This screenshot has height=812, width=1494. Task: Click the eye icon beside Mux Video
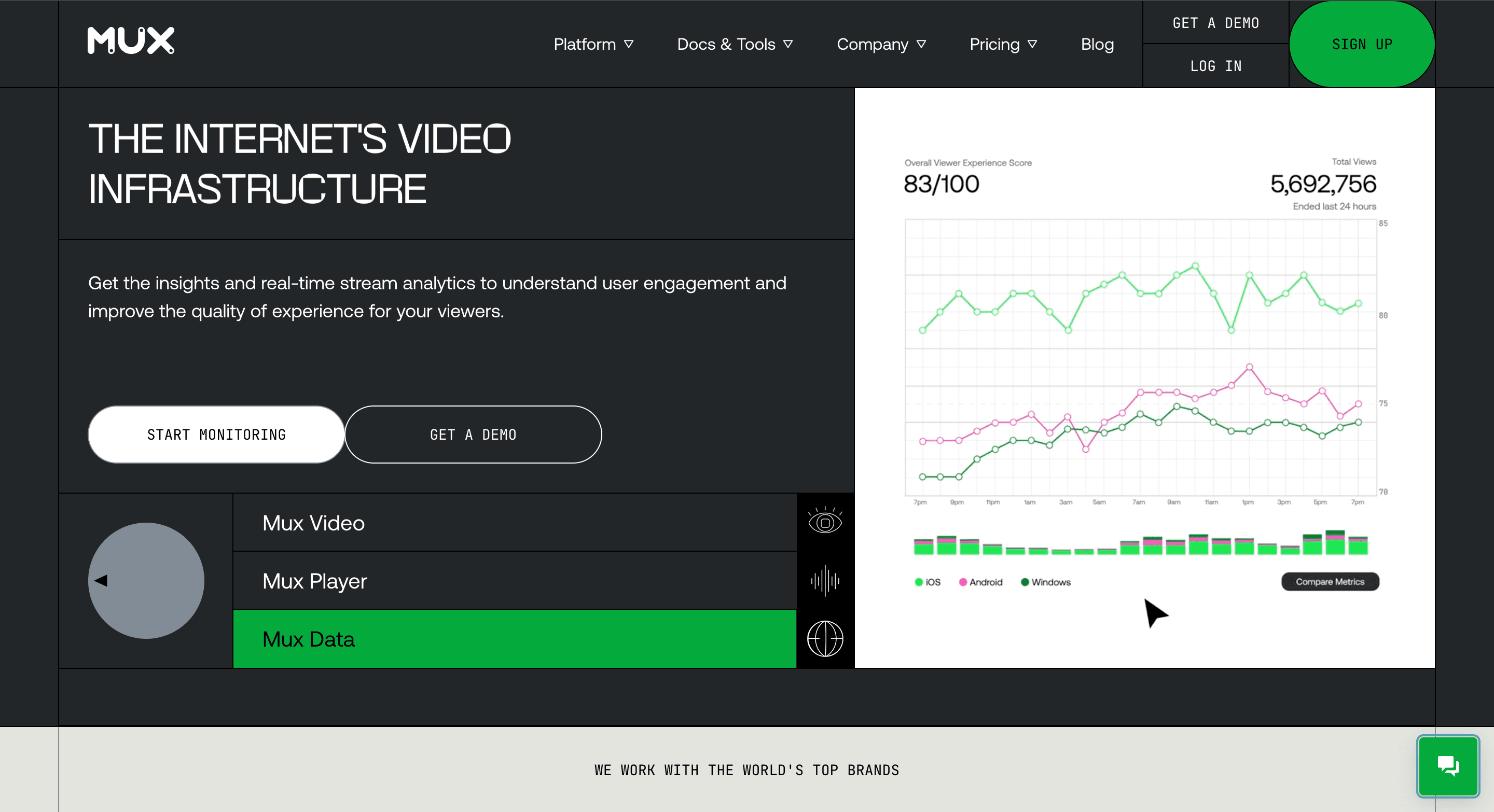click(x=825, y=522)
